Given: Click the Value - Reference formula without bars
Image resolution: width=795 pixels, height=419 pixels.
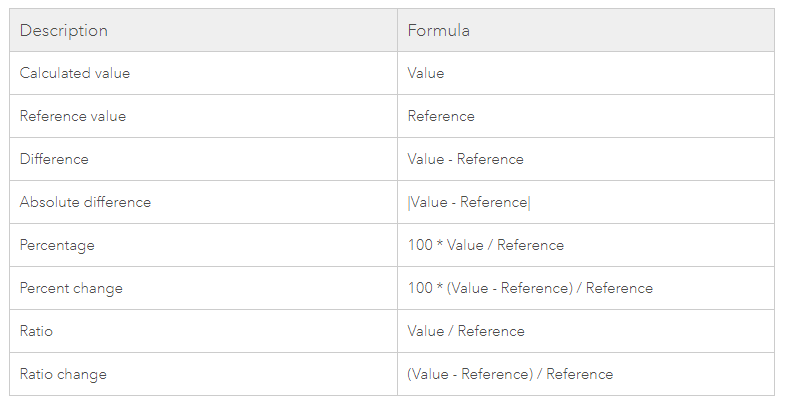Looking at the screenshot, I should tap(465, 160).
